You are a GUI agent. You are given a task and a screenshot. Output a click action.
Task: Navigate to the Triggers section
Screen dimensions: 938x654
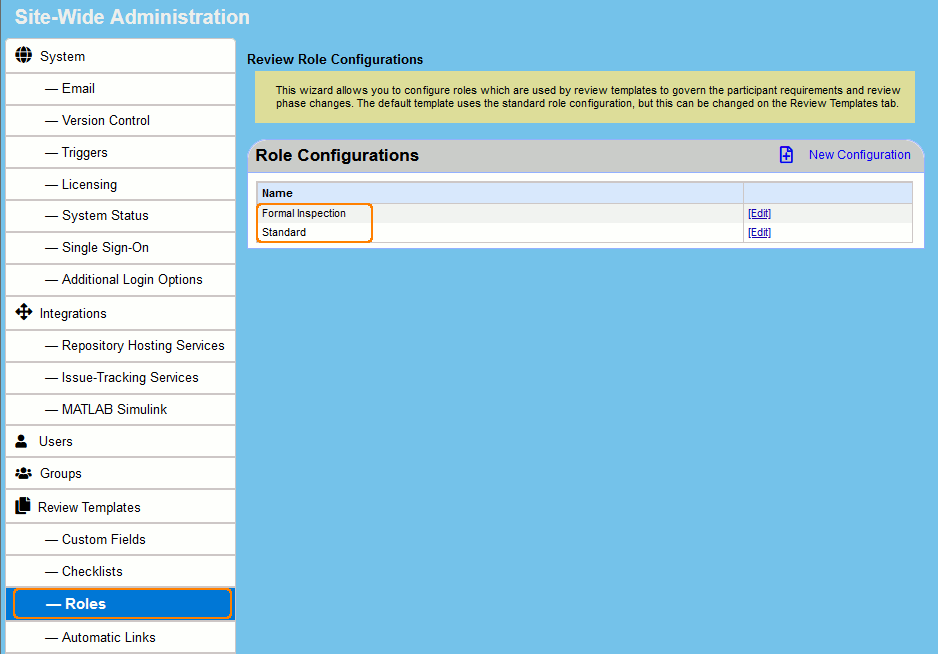tap(85, 152)
